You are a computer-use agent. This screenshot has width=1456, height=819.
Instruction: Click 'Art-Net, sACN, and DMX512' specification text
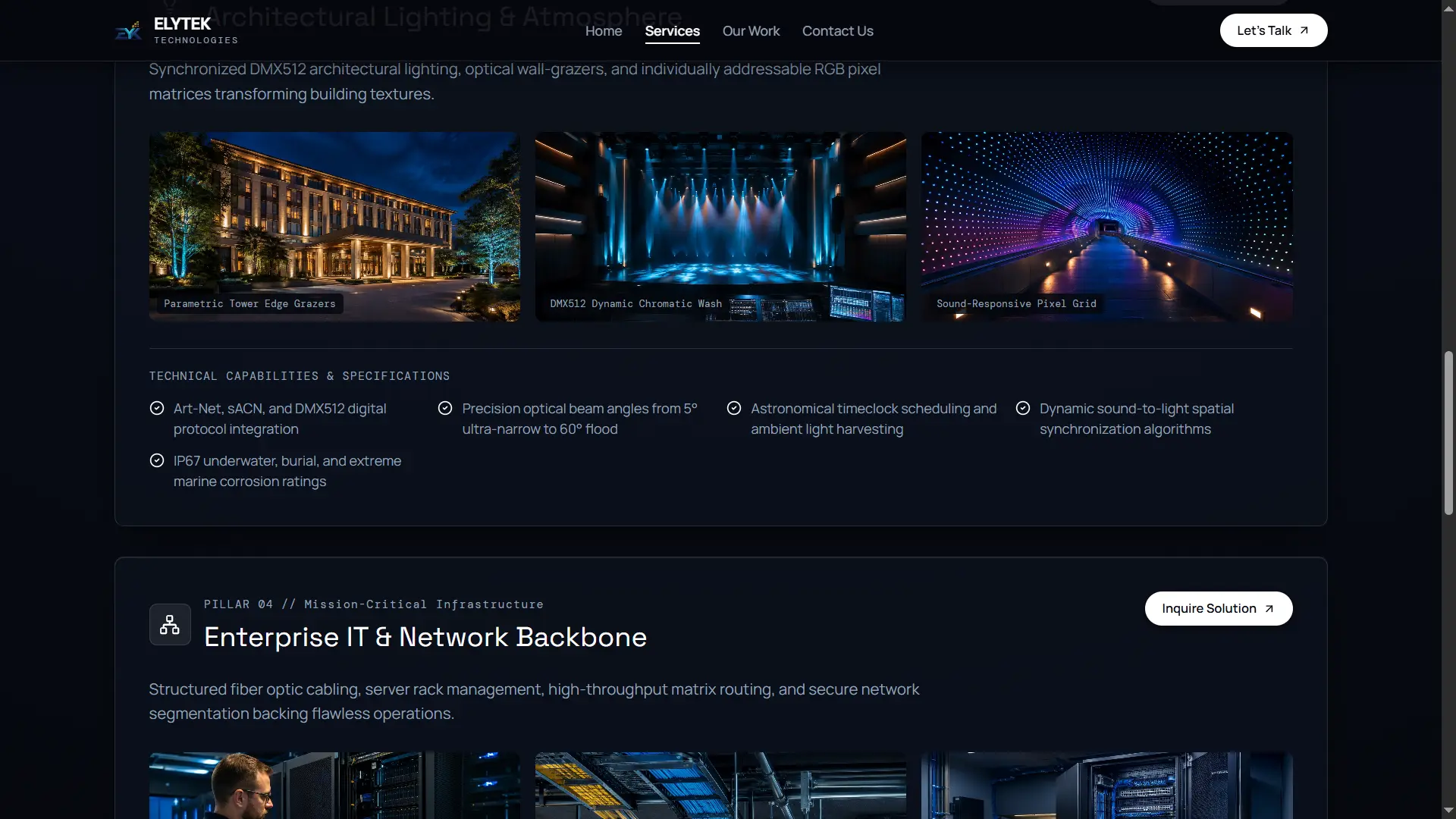(280, 419)
